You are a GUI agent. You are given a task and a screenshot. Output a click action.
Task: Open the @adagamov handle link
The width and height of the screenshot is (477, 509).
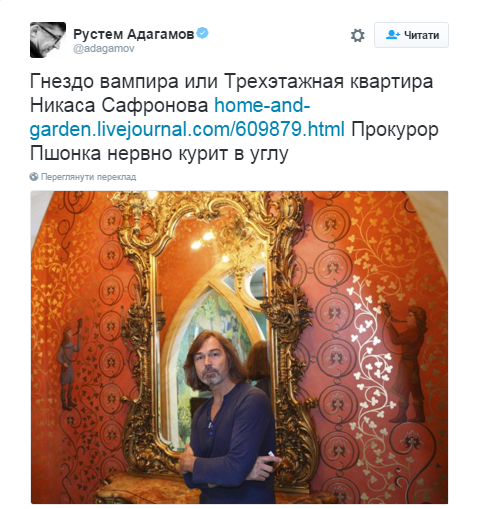point(104,49)
